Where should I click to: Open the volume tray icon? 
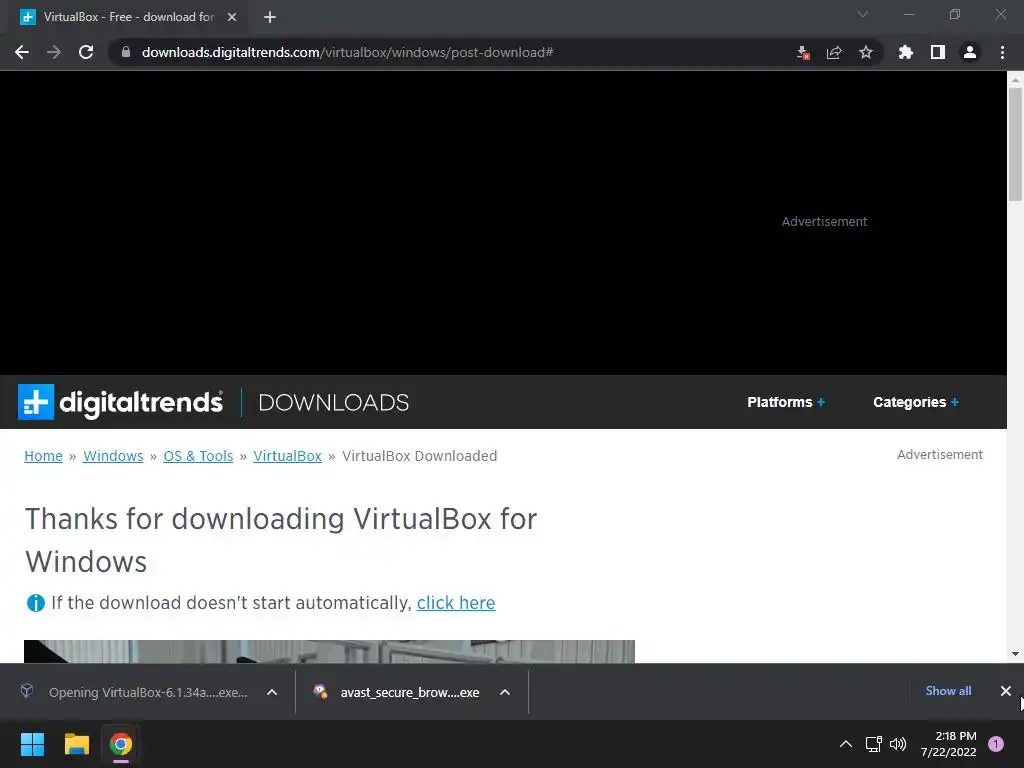pos(899,744)
